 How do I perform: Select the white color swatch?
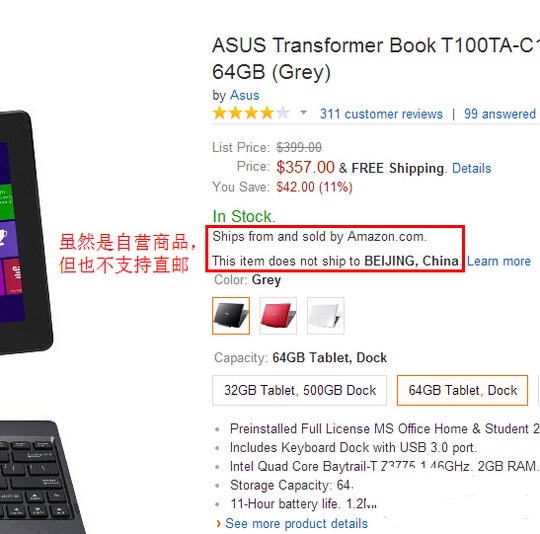(325, 316)
